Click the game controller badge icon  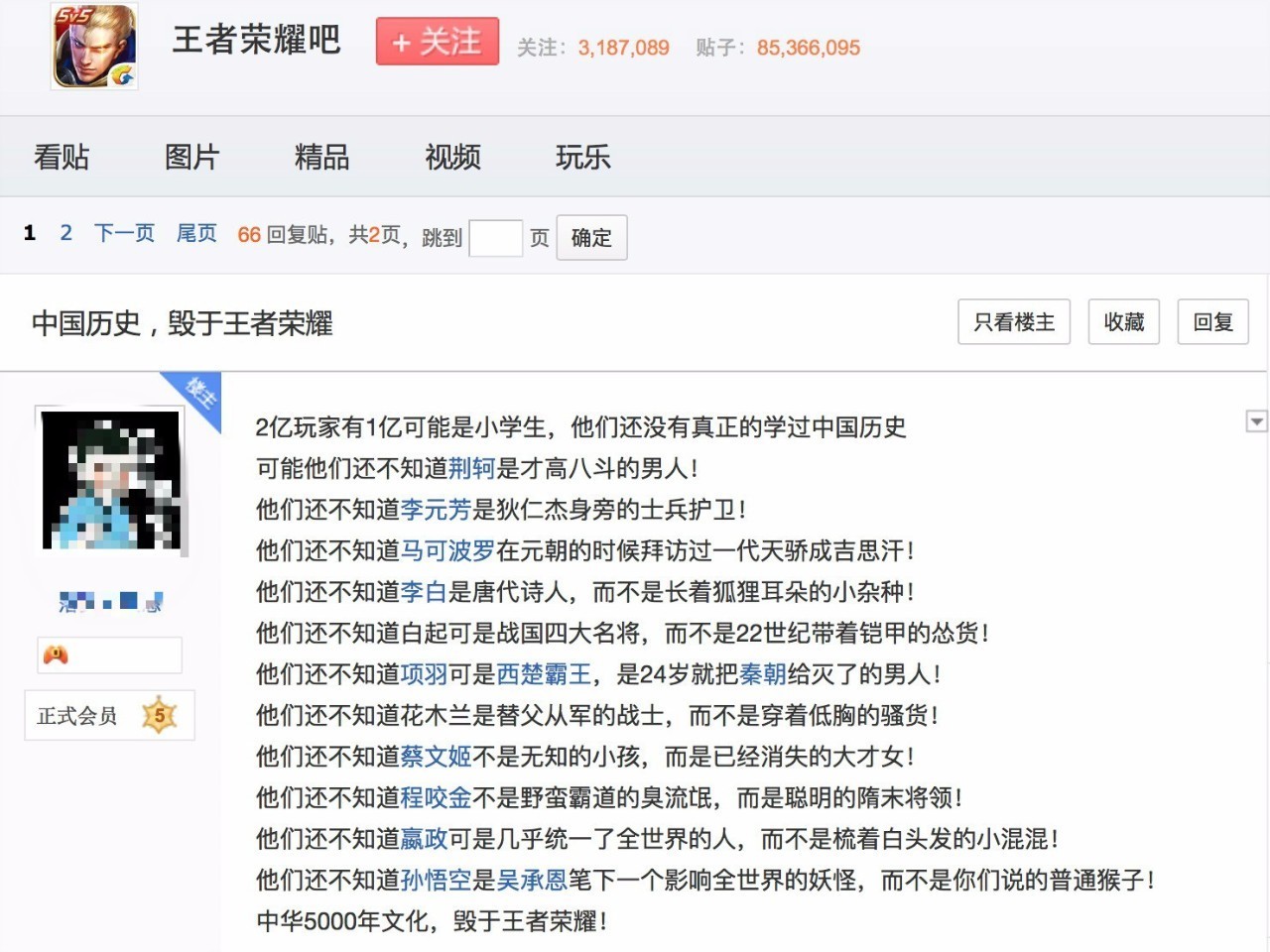click(x=56, y=654)
